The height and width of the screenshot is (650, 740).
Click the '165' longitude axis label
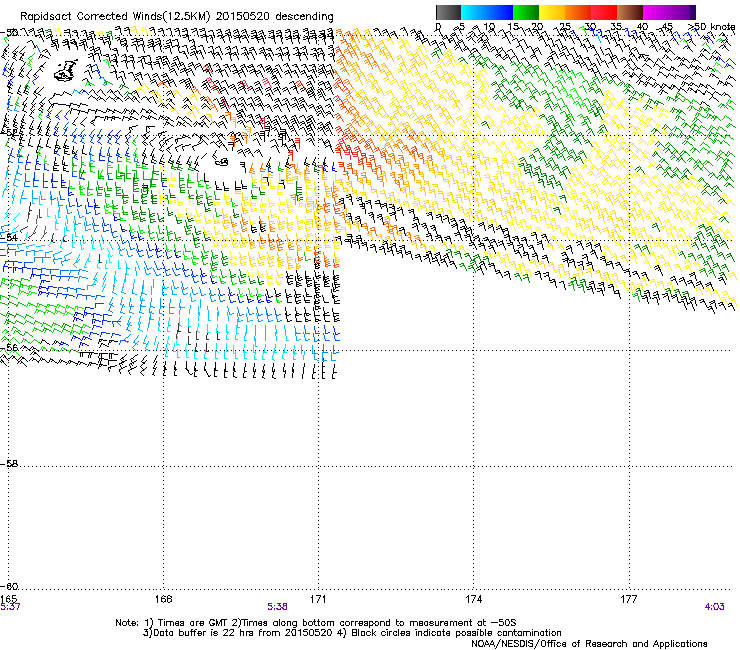(8, 599)
